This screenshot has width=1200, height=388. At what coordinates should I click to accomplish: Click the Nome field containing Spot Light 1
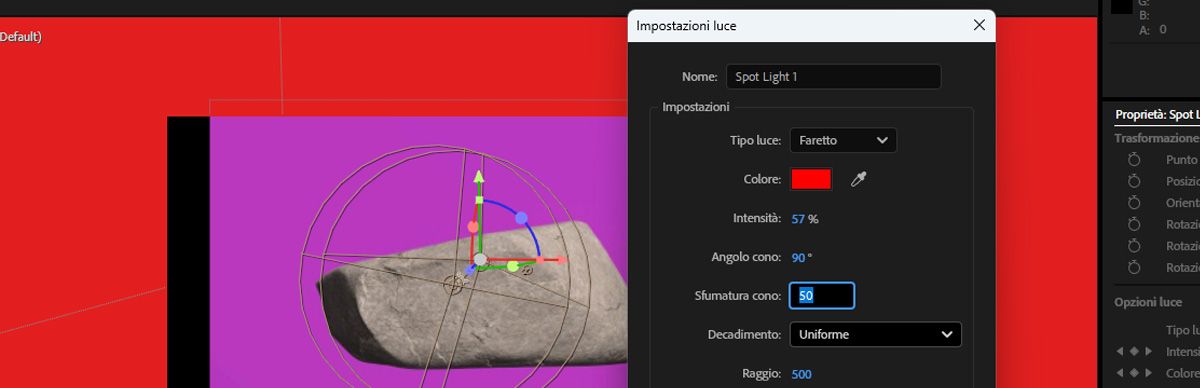coord(834,77)
